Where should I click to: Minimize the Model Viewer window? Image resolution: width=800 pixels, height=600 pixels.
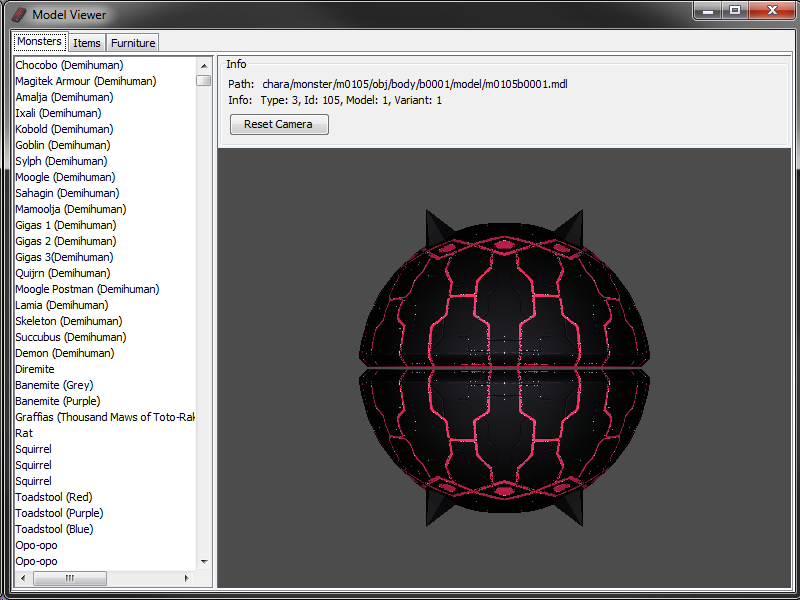point(708,11)
